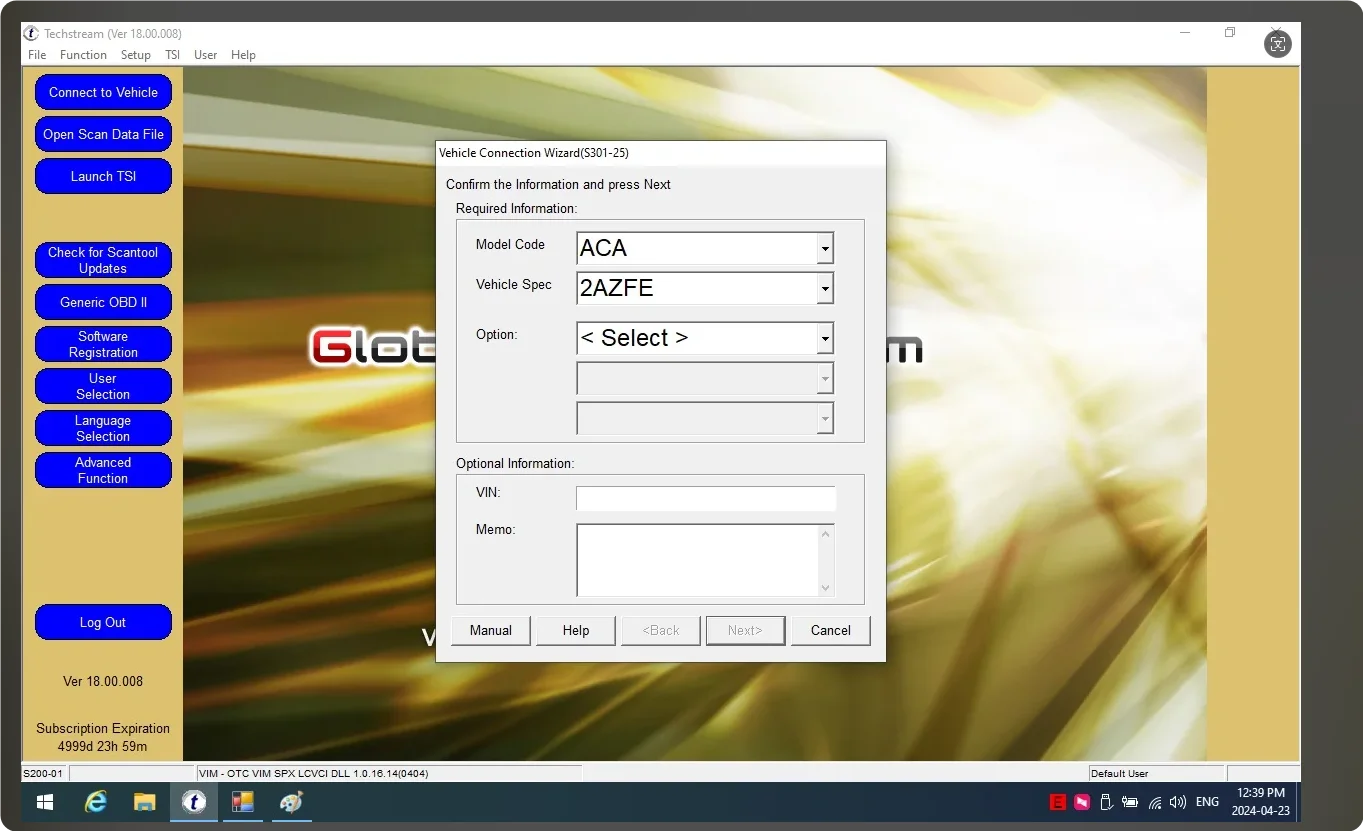
Task: Open the Setup menu
Action: 136,55
